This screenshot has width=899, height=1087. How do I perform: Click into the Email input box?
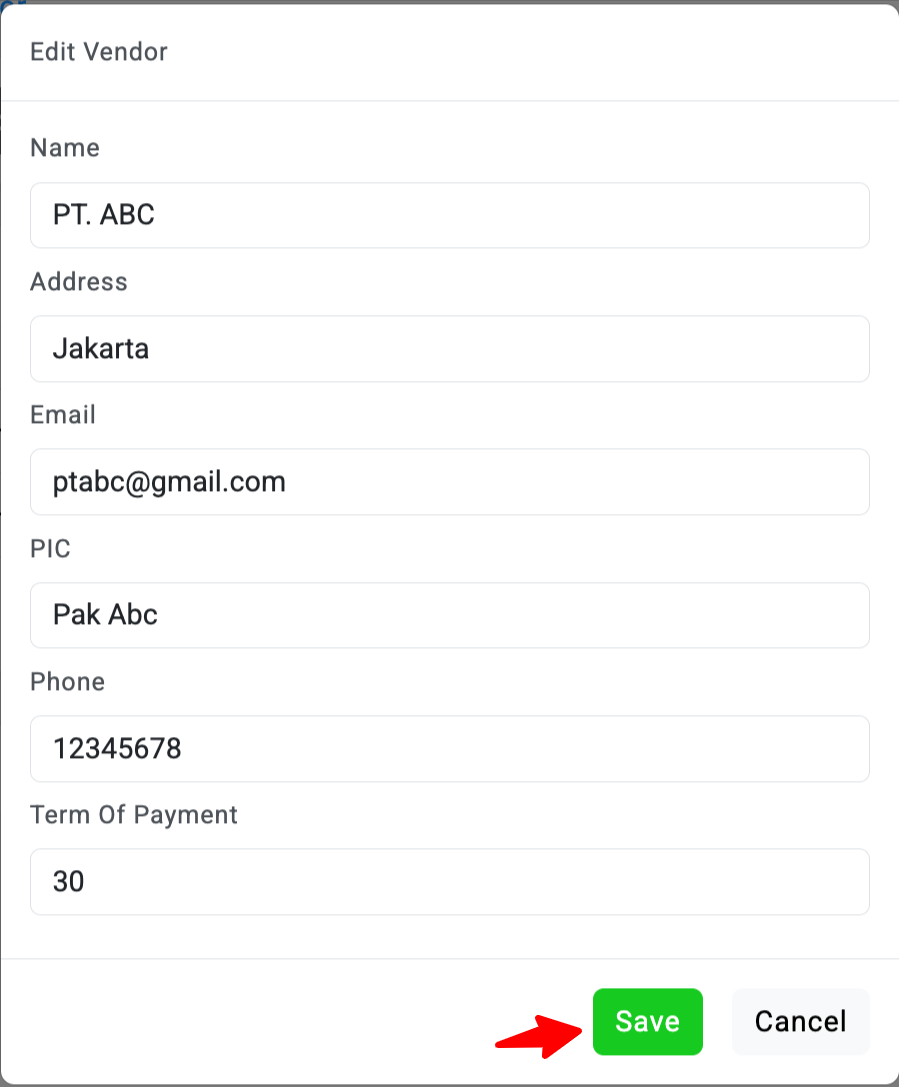click(450, 482)
